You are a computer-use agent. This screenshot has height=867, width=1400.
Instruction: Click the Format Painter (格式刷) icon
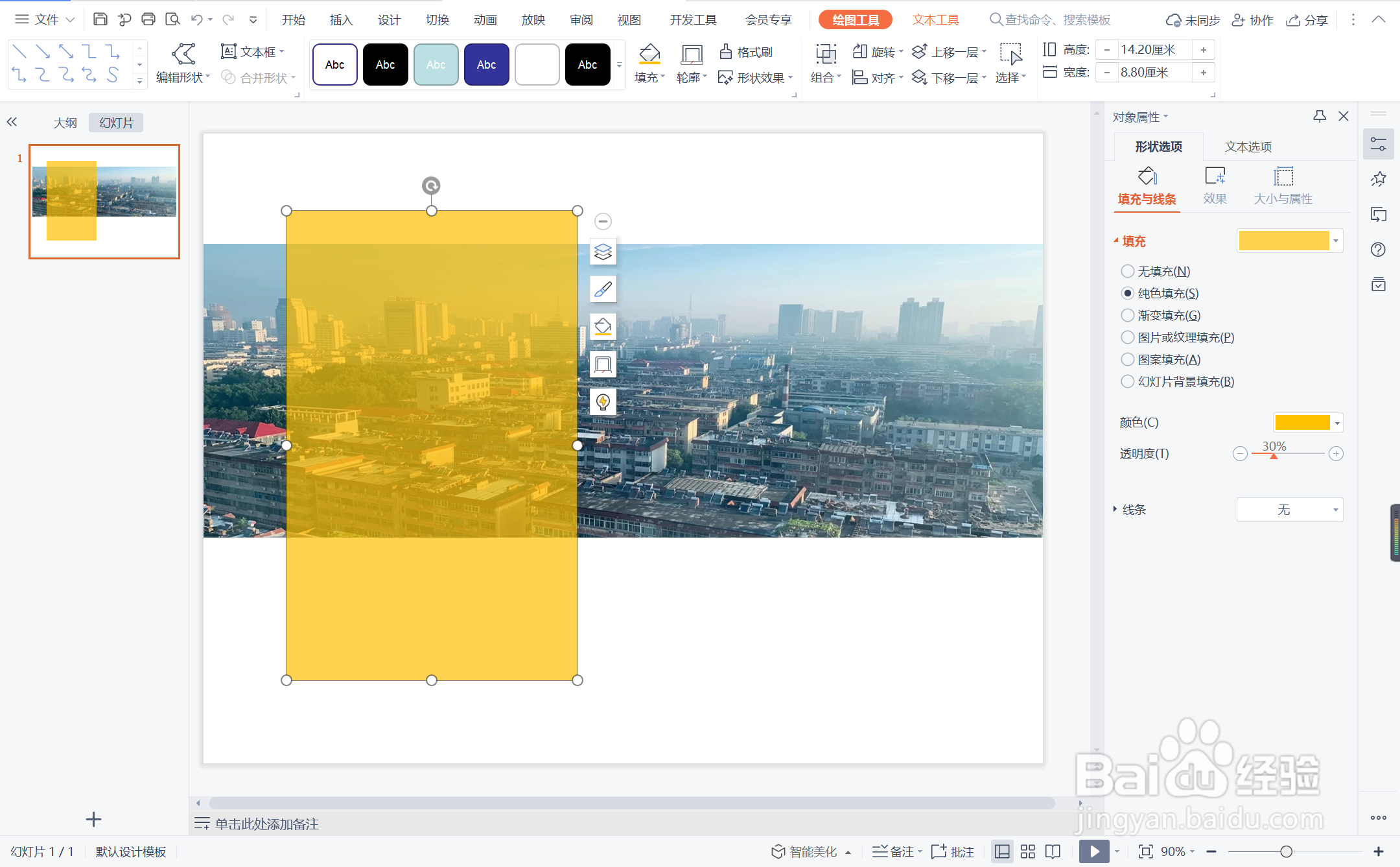click(x=726, y=51)
